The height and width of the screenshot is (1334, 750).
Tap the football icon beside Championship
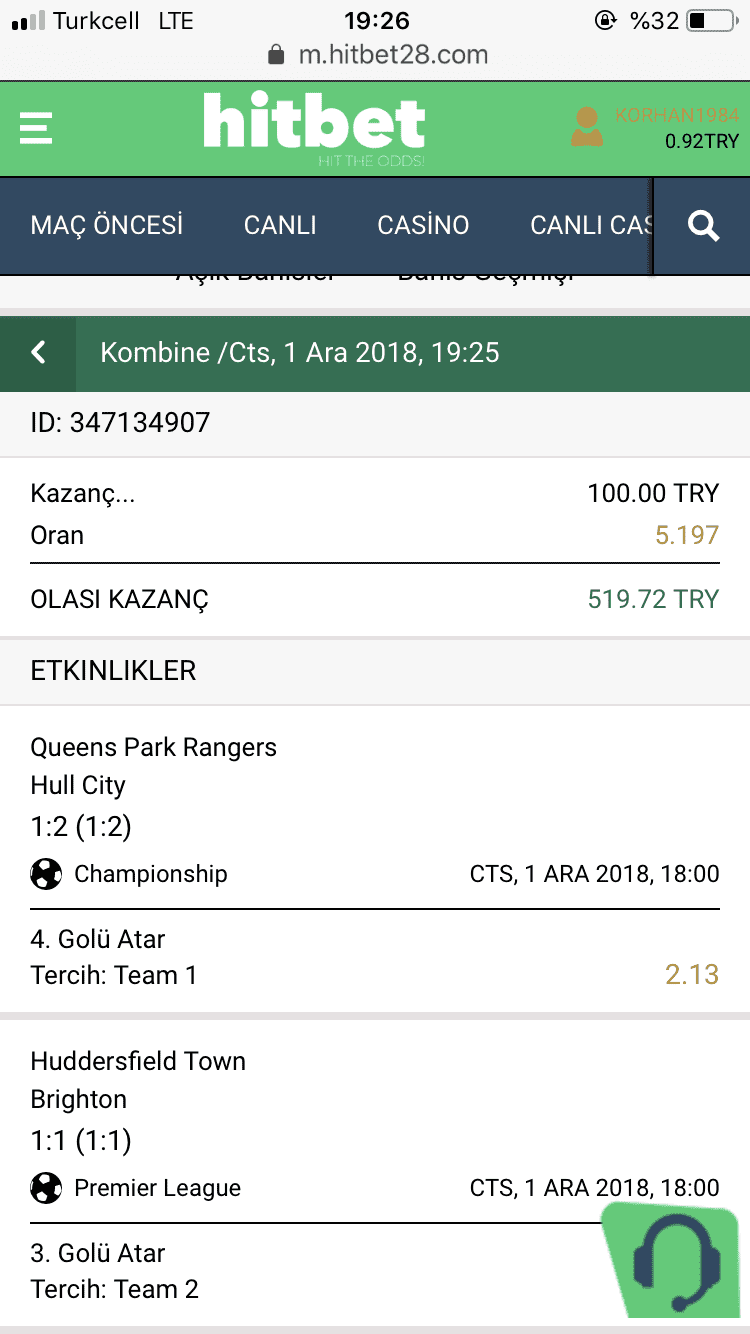pyautogui.click(x=46, y=874)
